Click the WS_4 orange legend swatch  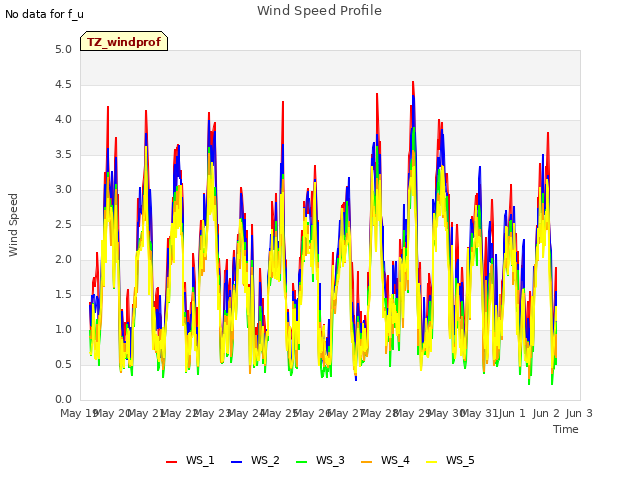pyautogui.click(x=367, y=462)
